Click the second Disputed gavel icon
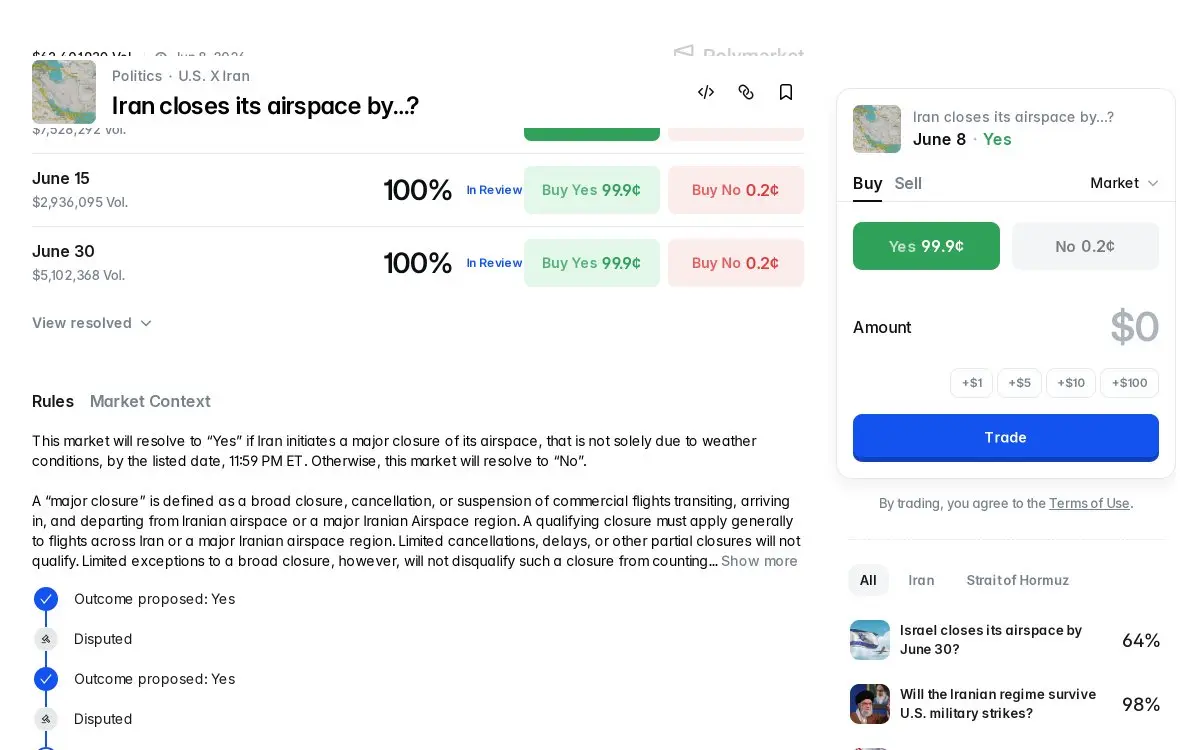 pos(46,719)
